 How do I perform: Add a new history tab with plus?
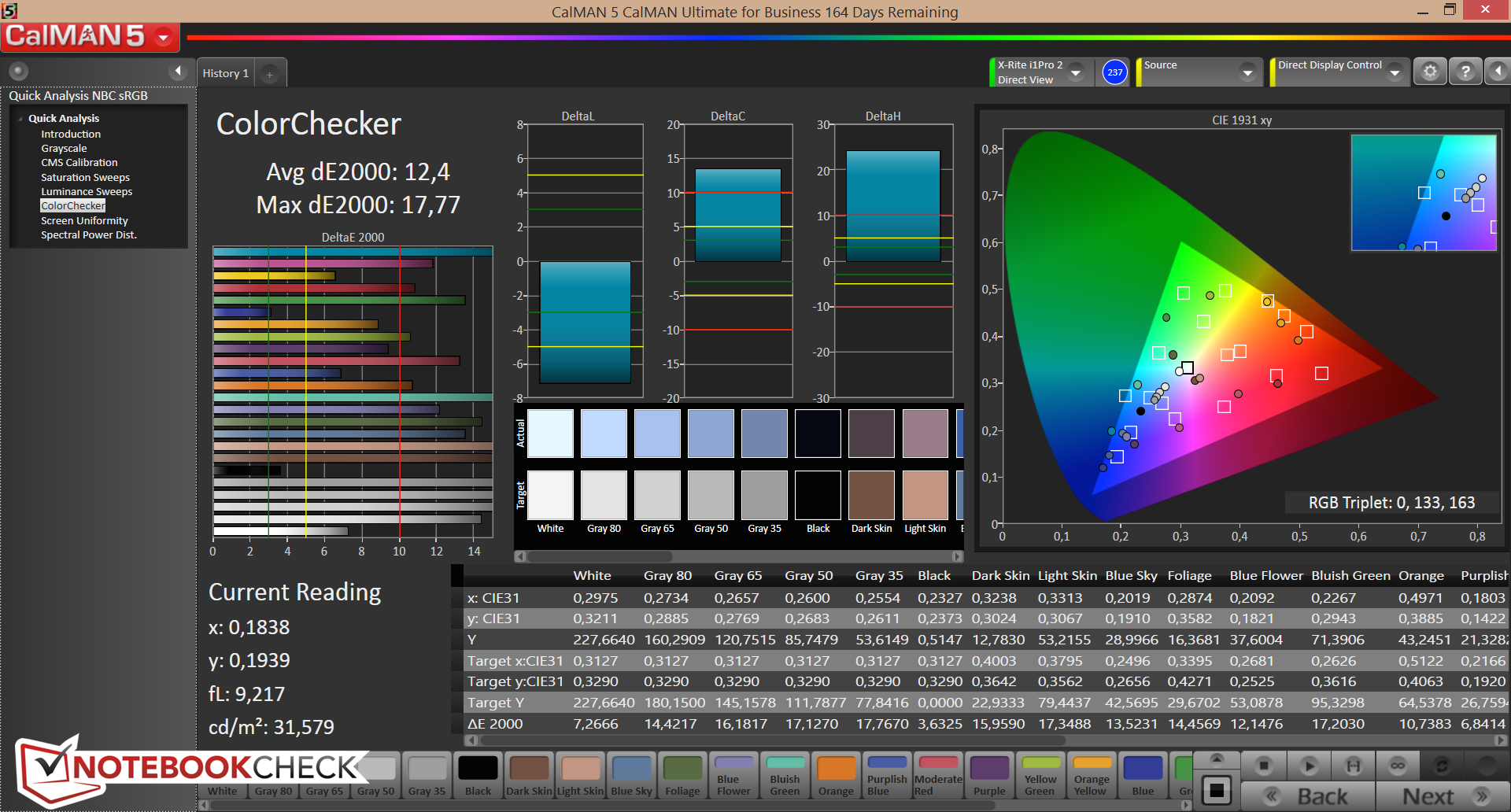tap(269, 74)
